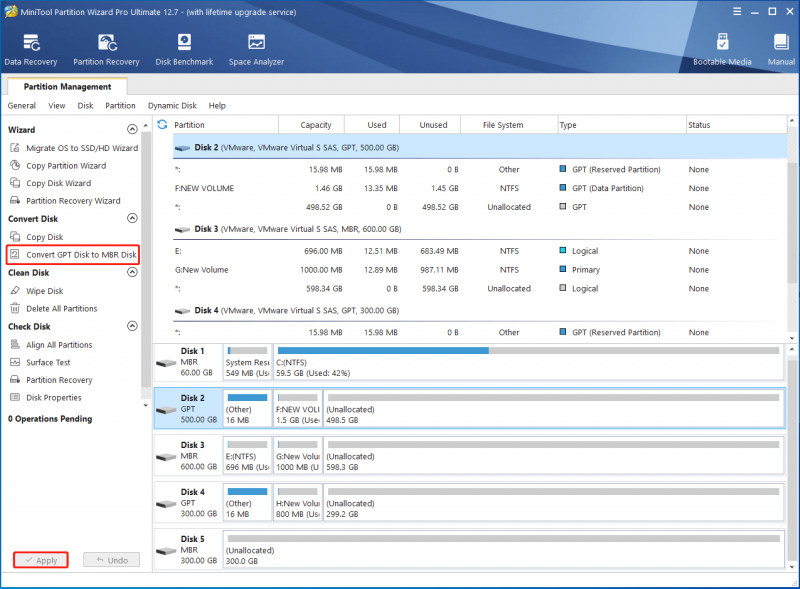800x589 pixels.
Task: Open the Partition menu
Action: [120, 106]
